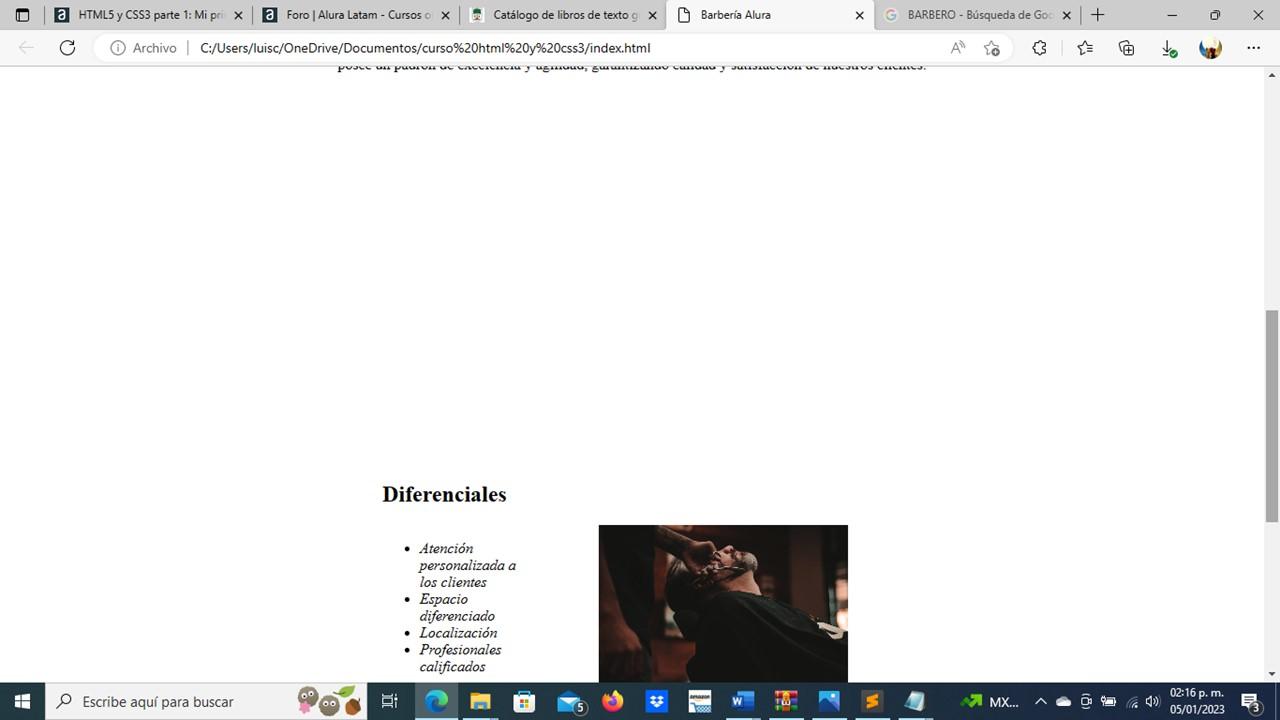Open the MX stock widget

pos(989,701)
